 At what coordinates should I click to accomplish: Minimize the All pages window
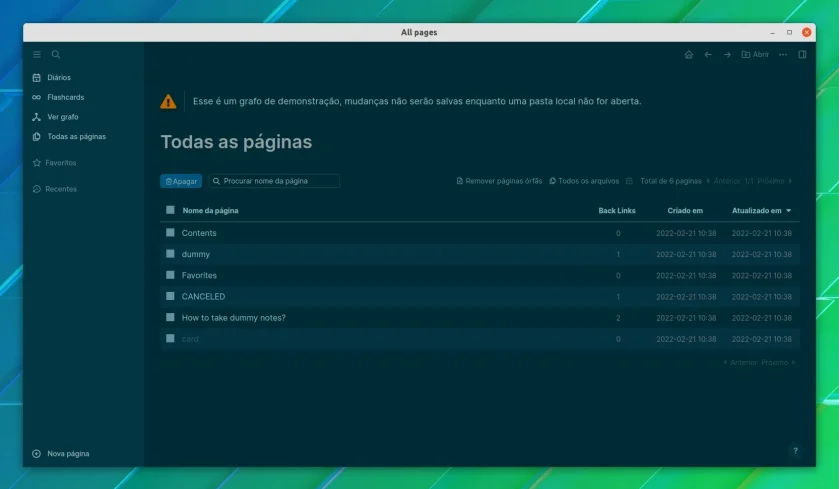[x=772, y=33]
